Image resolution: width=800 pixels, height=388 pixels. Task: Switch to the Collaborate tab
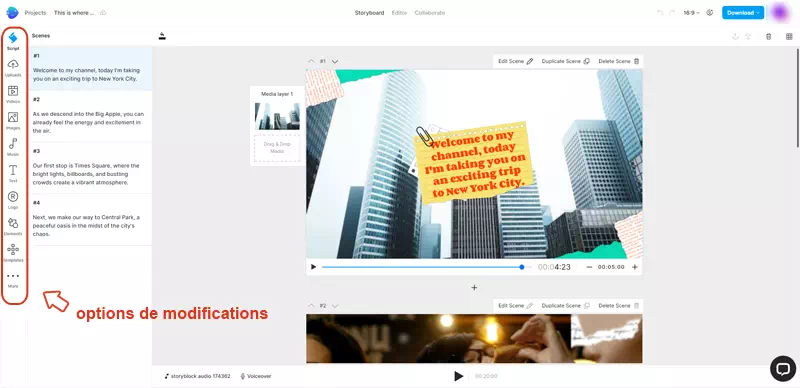click(430, 13)
